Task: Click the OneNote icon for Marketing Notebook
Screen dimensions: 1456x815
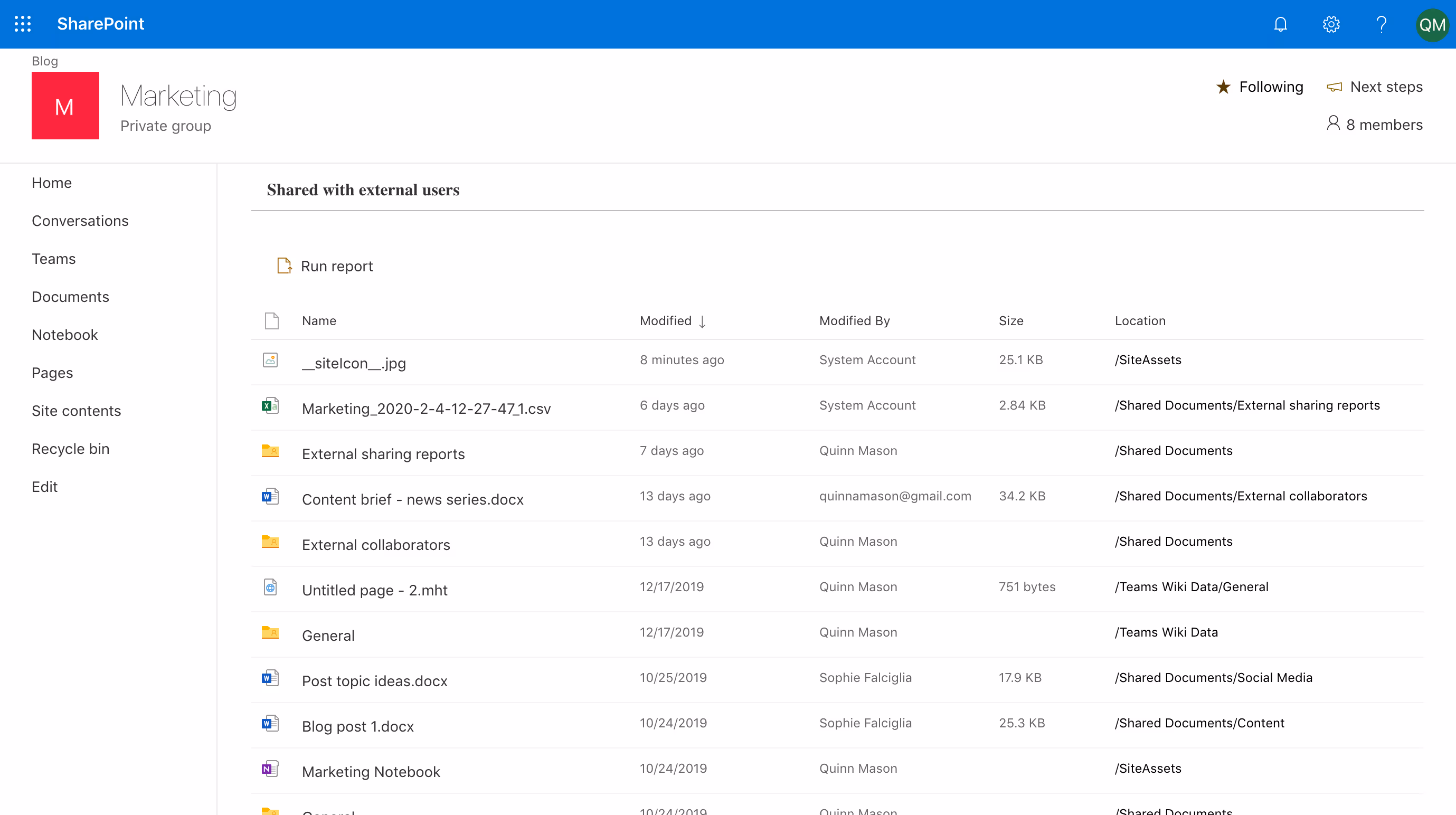Action: tap(270, 769)
